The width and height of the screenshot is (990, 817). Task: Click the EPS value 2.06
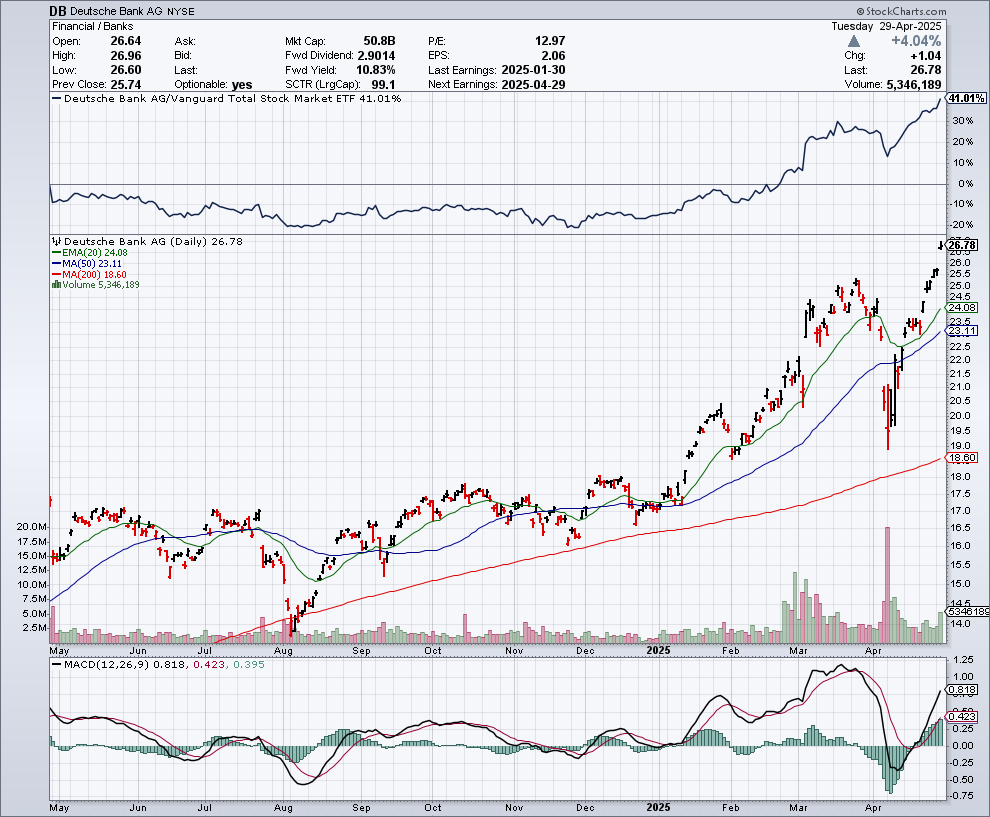click(553, 56)
